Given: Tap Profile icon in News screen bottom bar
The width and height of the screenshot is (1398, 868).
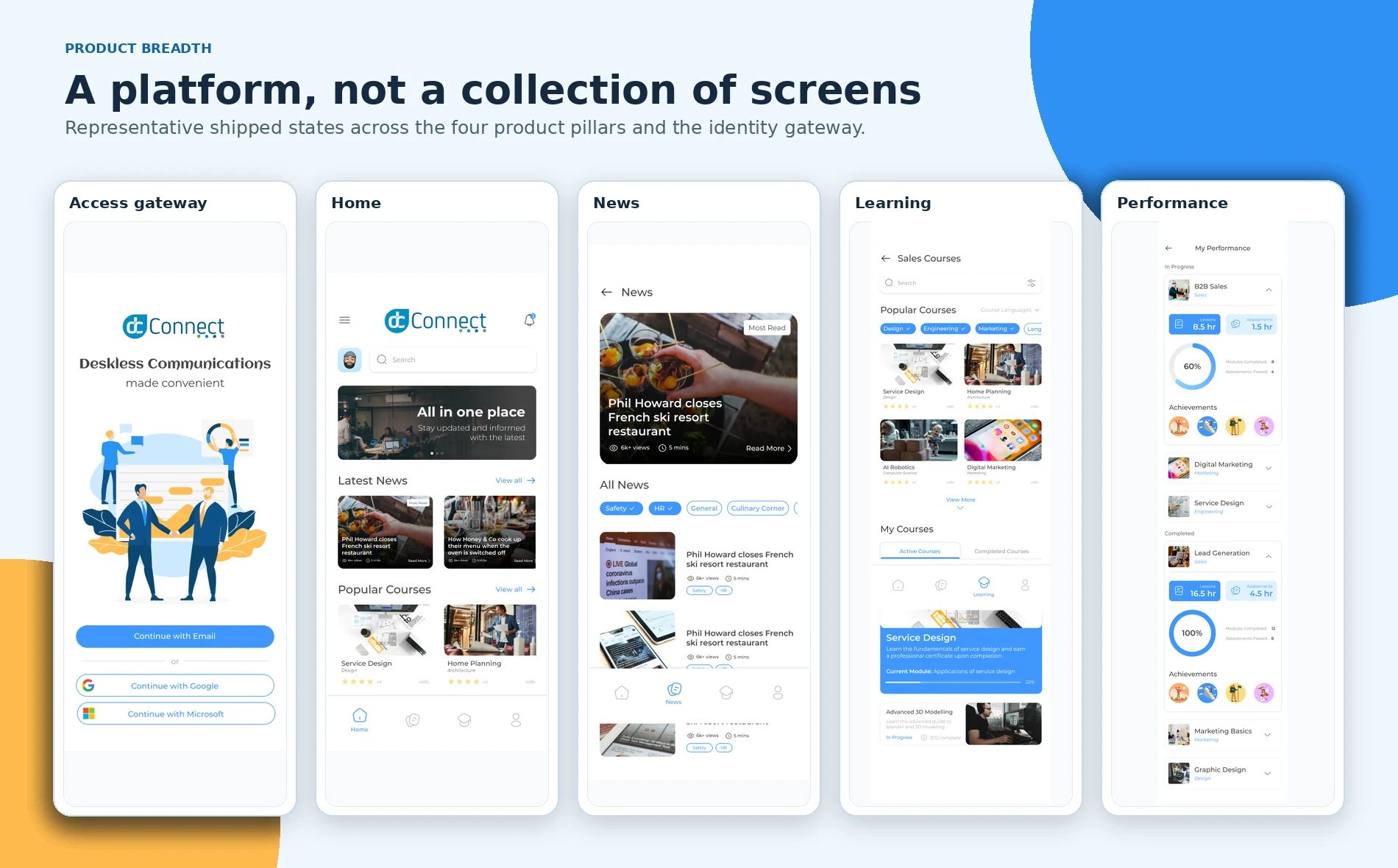Looking at the screenshot, I should pyautogui.click(x=778, y=692).
